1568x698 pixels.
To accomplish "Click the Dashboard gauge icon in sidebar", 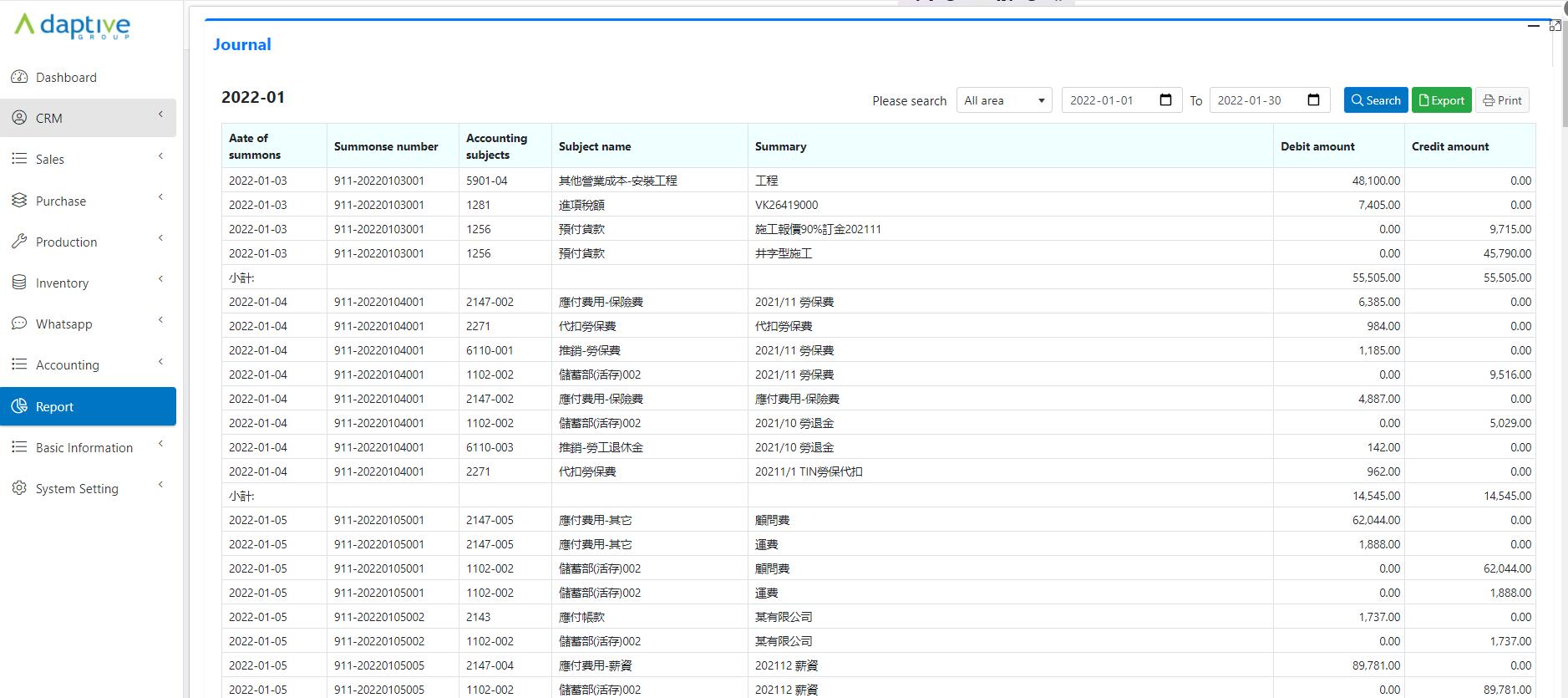I will click(x=19, y=77).
